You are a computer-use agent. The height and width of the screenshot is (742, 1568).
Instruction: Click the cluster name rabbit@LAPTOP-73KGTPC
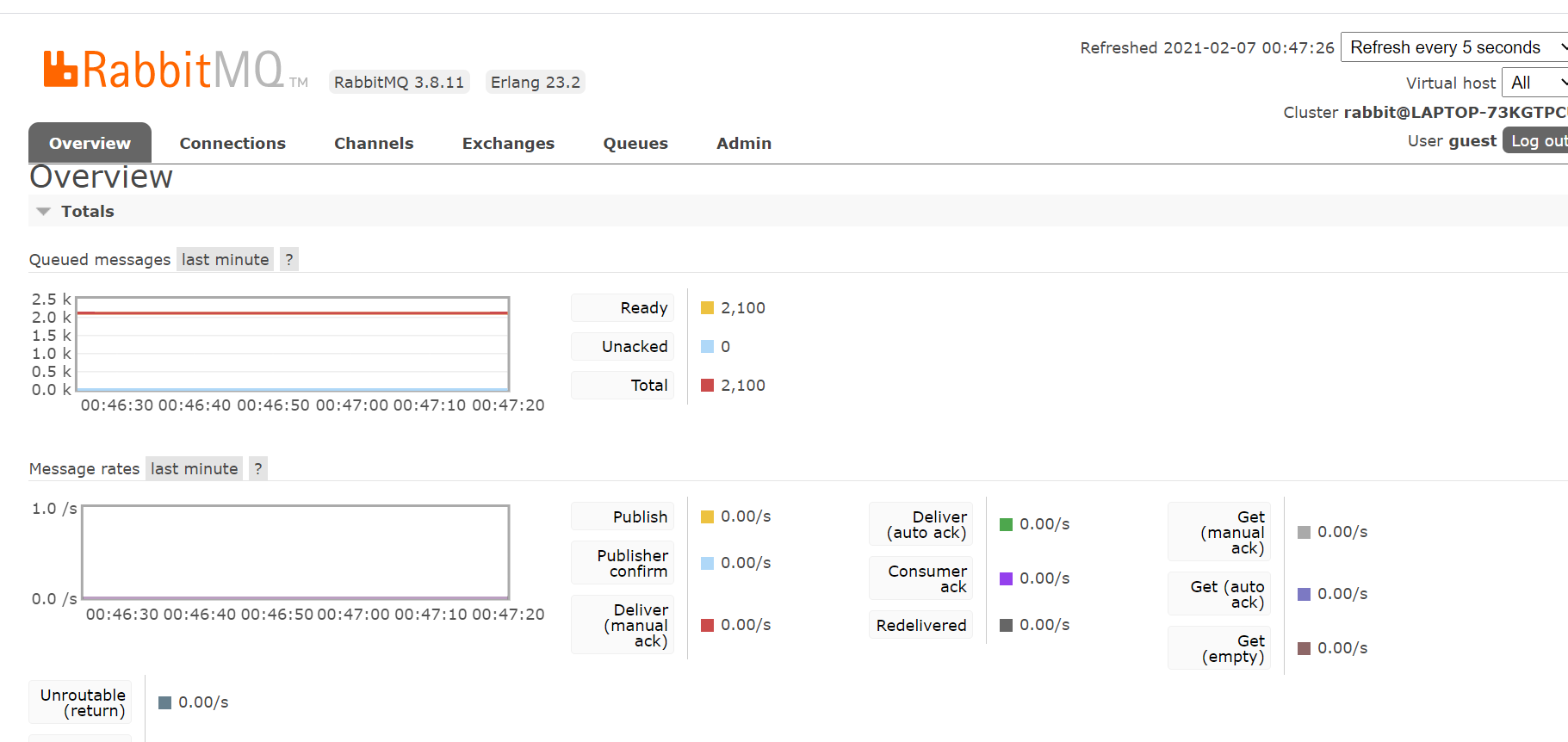point(1455,112)
